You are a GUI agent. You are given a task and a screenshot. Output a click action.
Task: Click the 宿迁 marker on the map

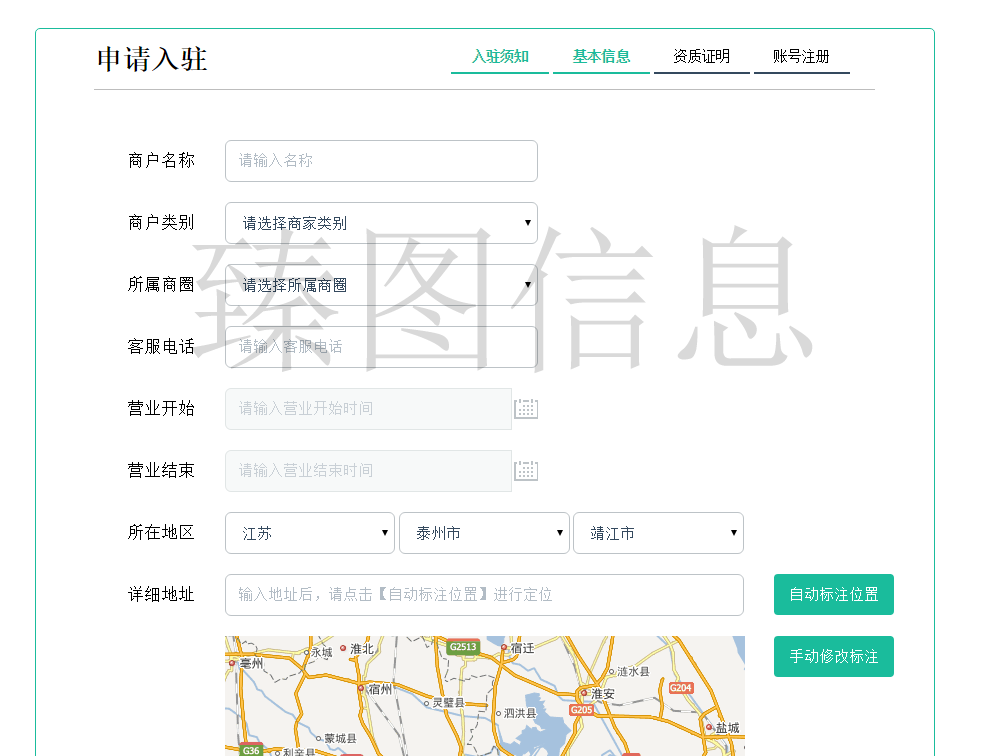click(504, 648)
